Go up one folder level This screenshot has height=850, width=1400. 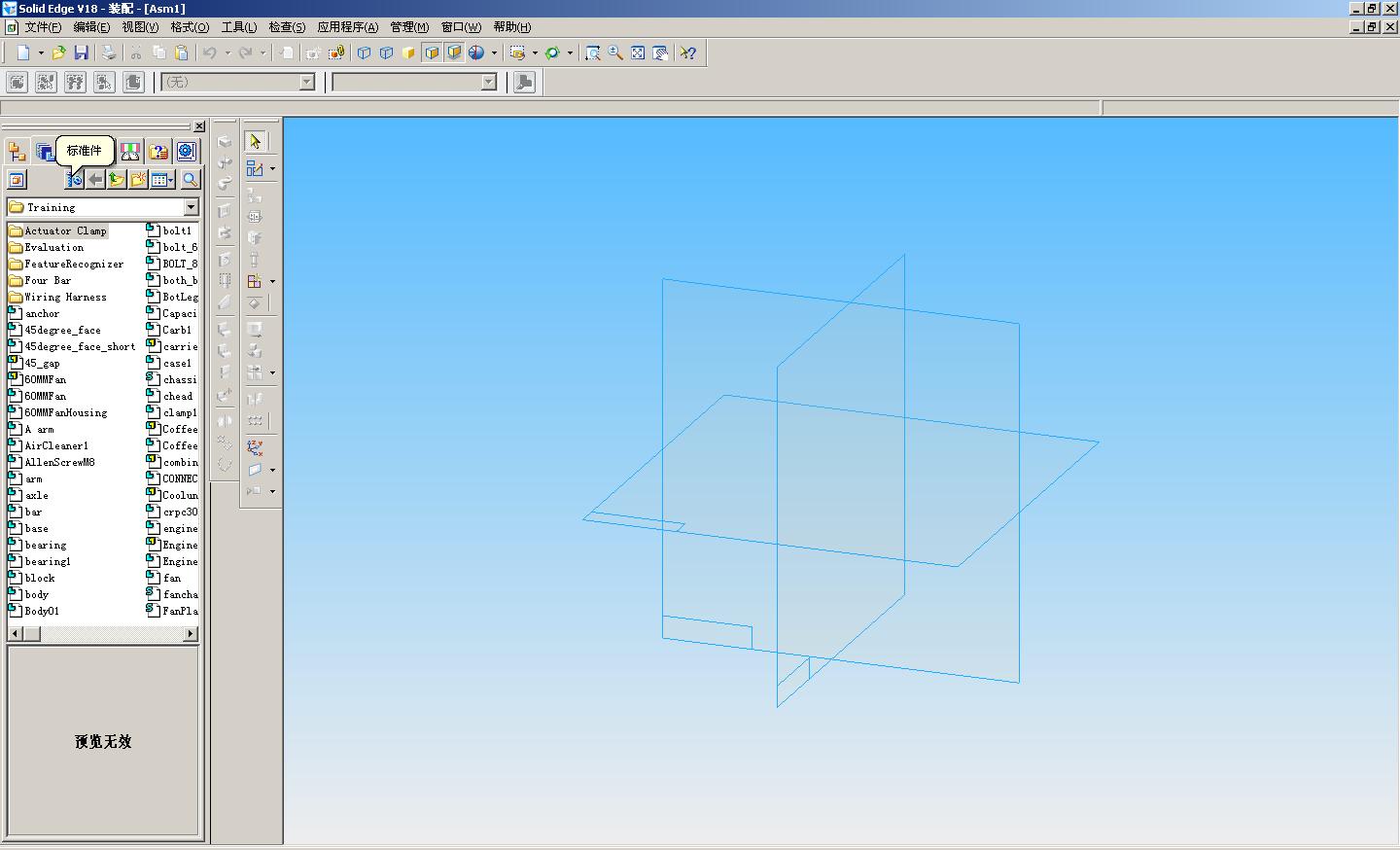pyautogui.click(x=117, y=179)
